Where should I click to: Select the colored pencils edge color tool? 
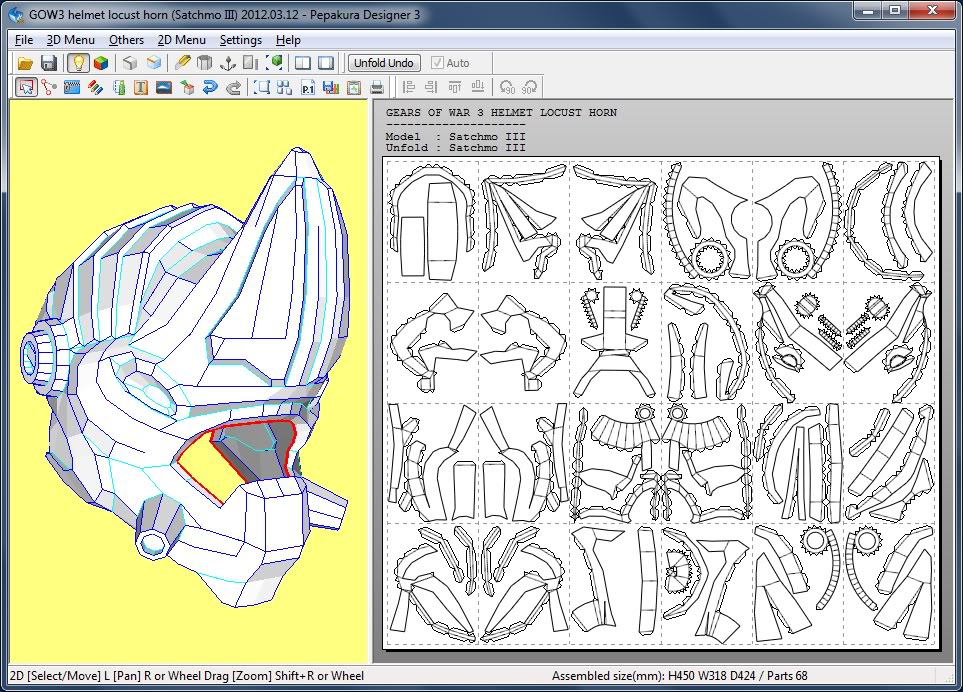coord(95,87)
